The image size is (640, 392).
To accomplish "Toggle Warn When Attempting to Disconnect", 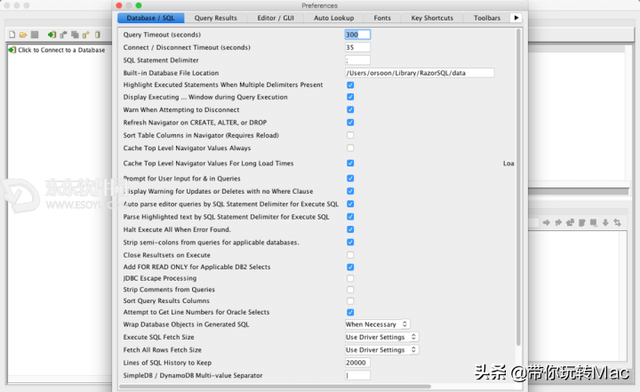I will (x=350, y=109).
